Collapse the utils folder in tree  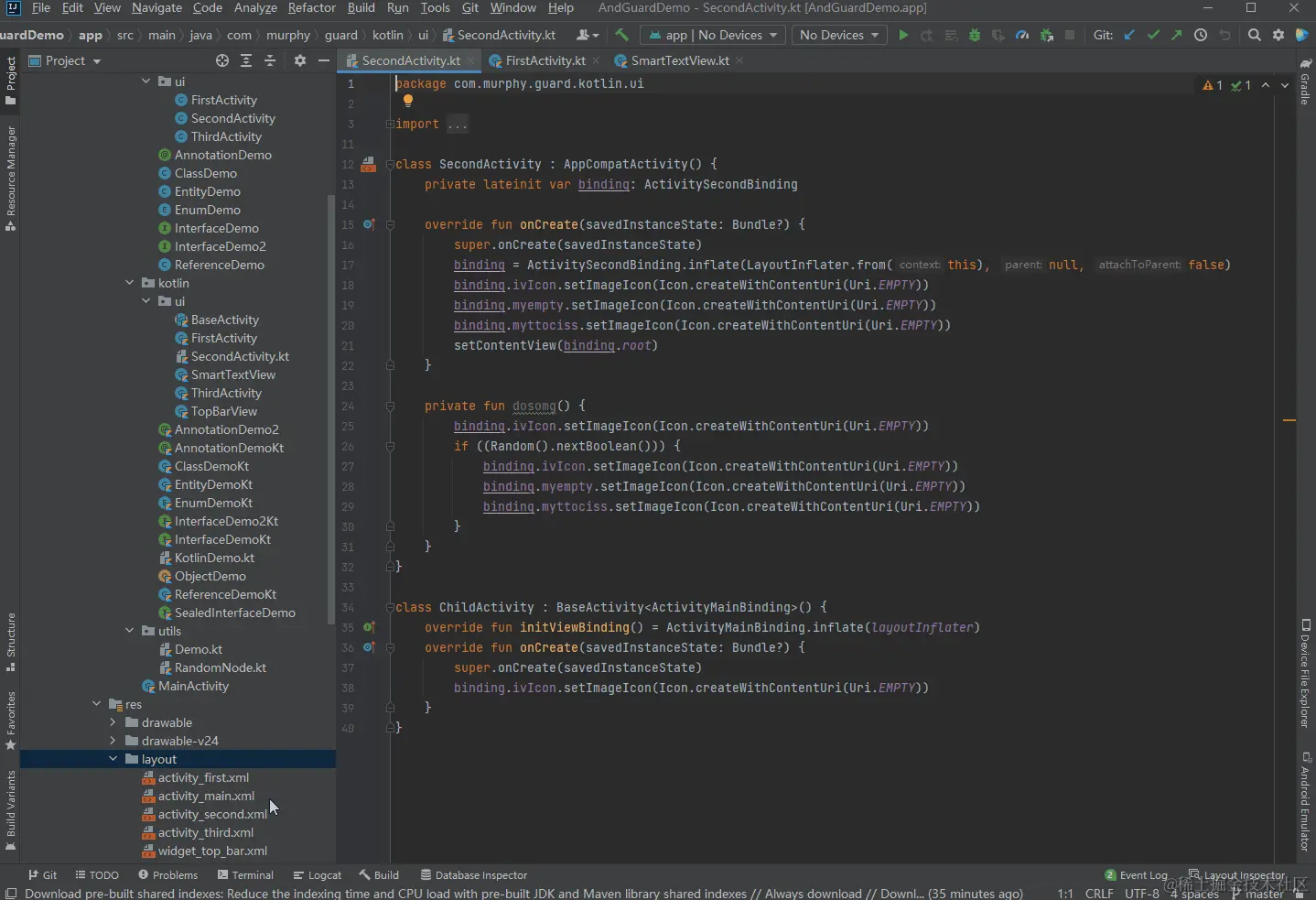pyautogui.click(x=130, y=631)
